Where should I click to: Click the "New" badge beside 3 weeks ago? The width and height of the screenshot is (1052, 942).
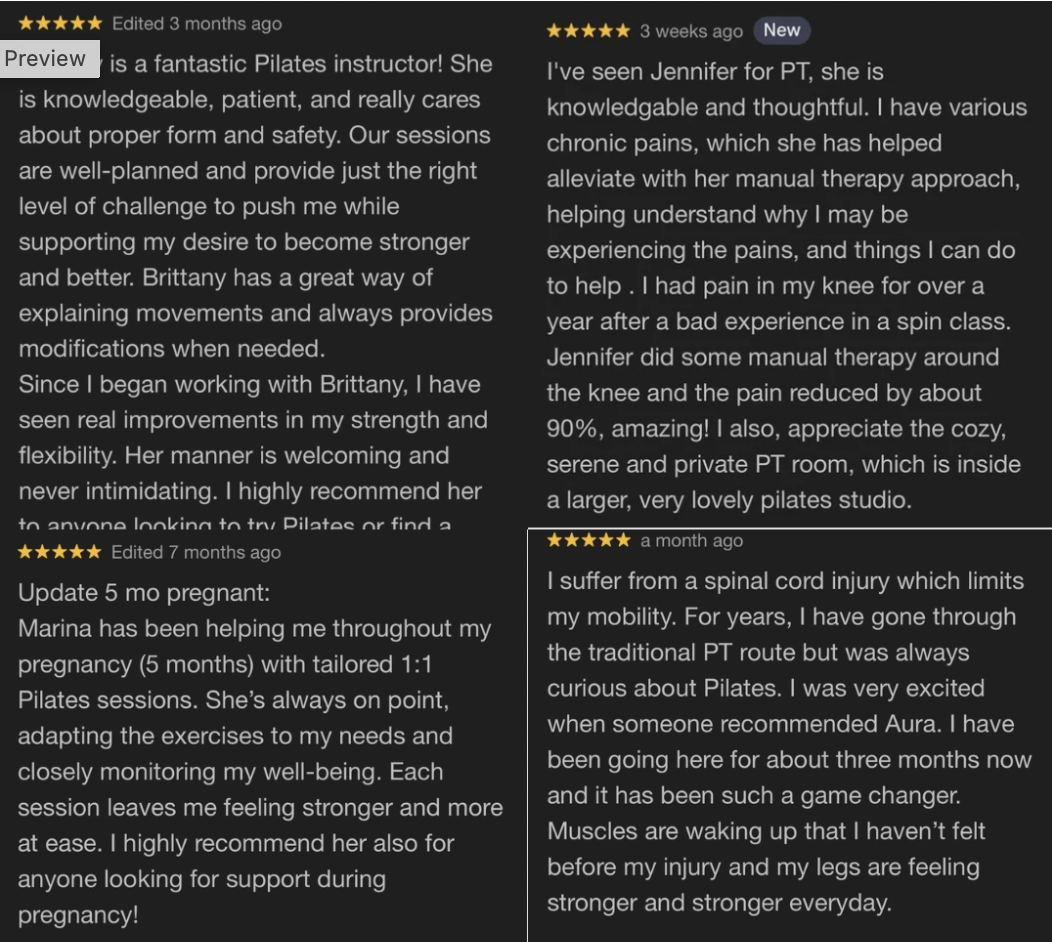pos(781,30)
